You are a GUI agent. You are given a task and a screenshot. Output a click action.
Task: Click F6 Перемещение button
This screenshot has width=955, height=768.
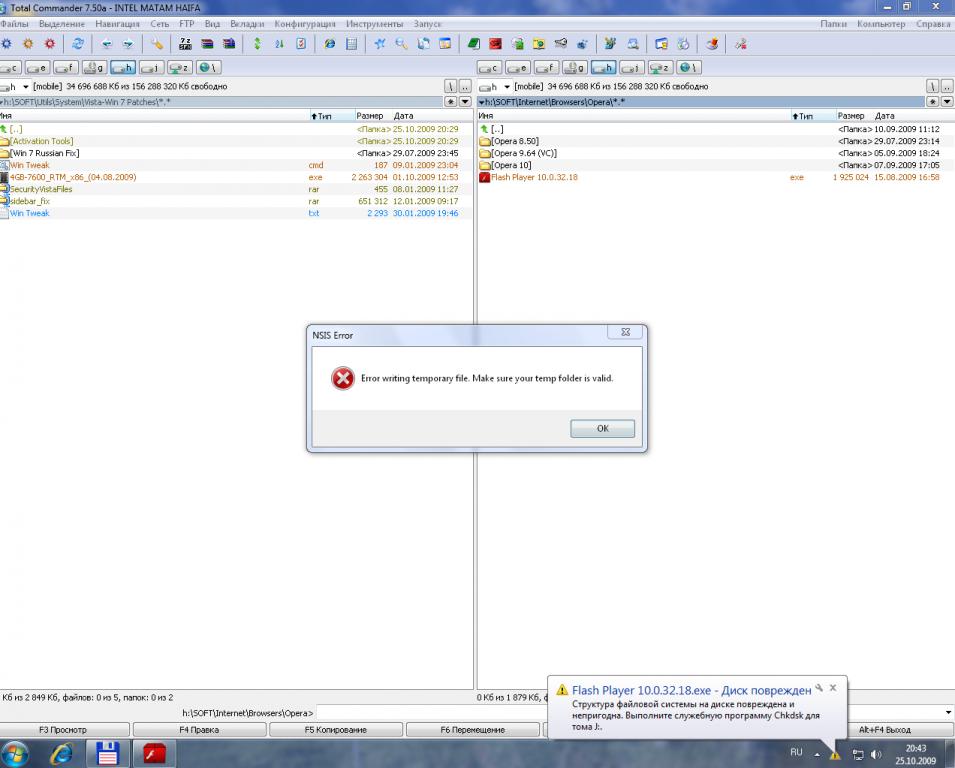point(473,730)
